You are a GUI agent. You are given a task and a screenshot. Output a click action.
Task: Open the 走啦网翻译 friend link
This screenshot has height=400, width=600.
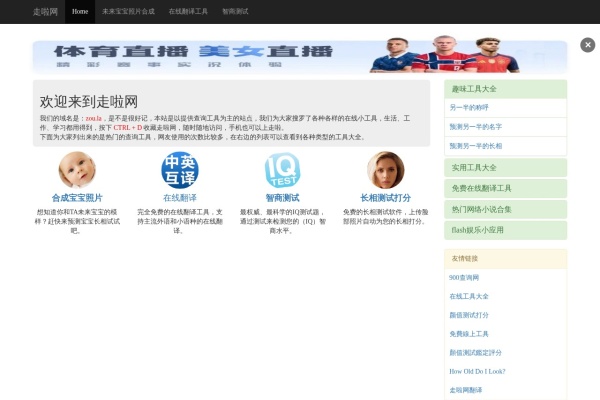(466, 390)
